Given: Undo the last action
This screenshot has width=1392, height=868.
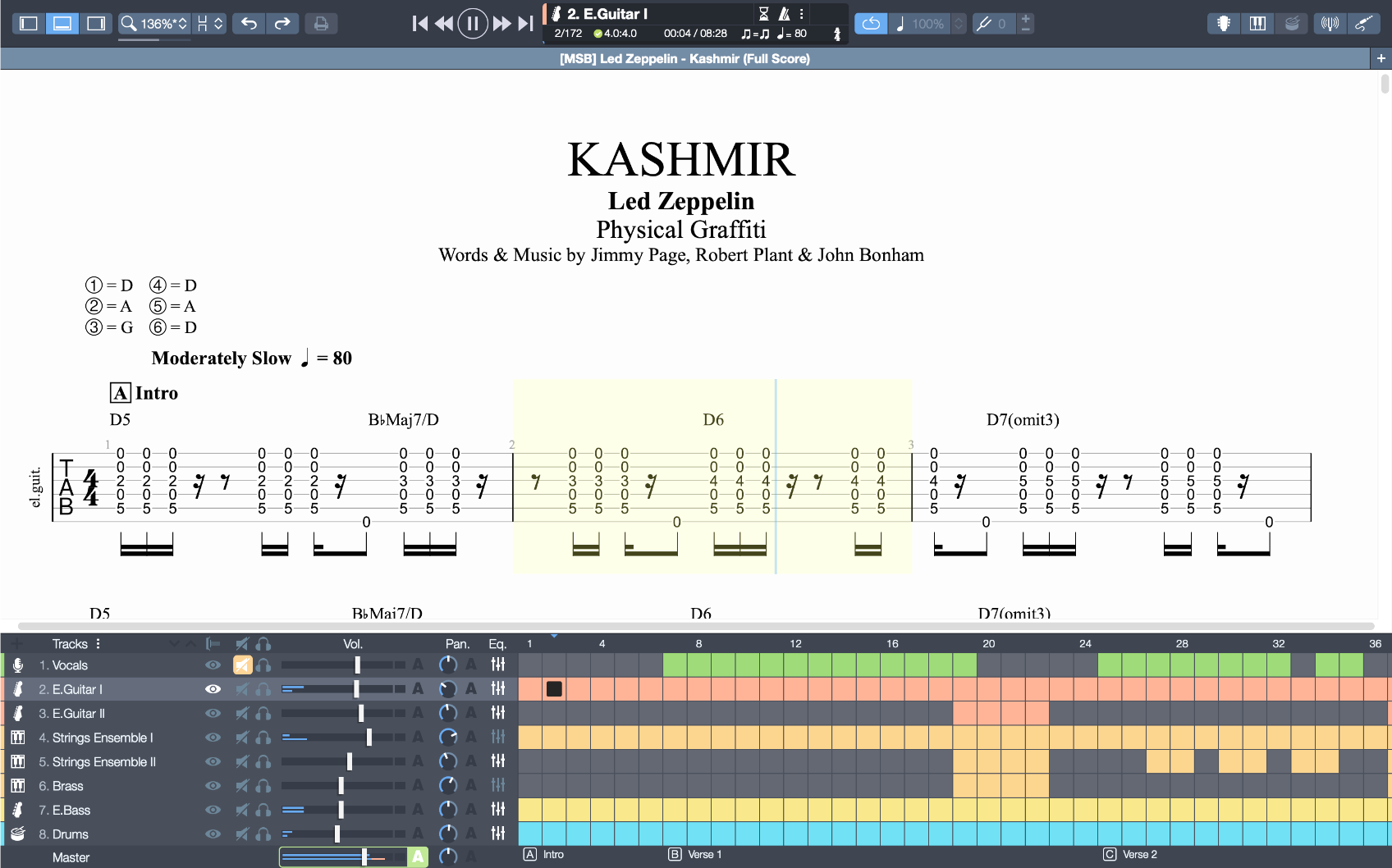Looking at the screenshot, I should (249, 23).
